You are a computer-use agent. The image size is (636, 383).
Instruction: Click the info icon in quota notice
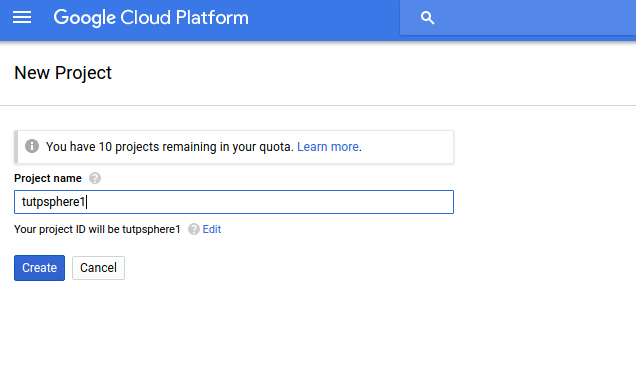point(32,146)
